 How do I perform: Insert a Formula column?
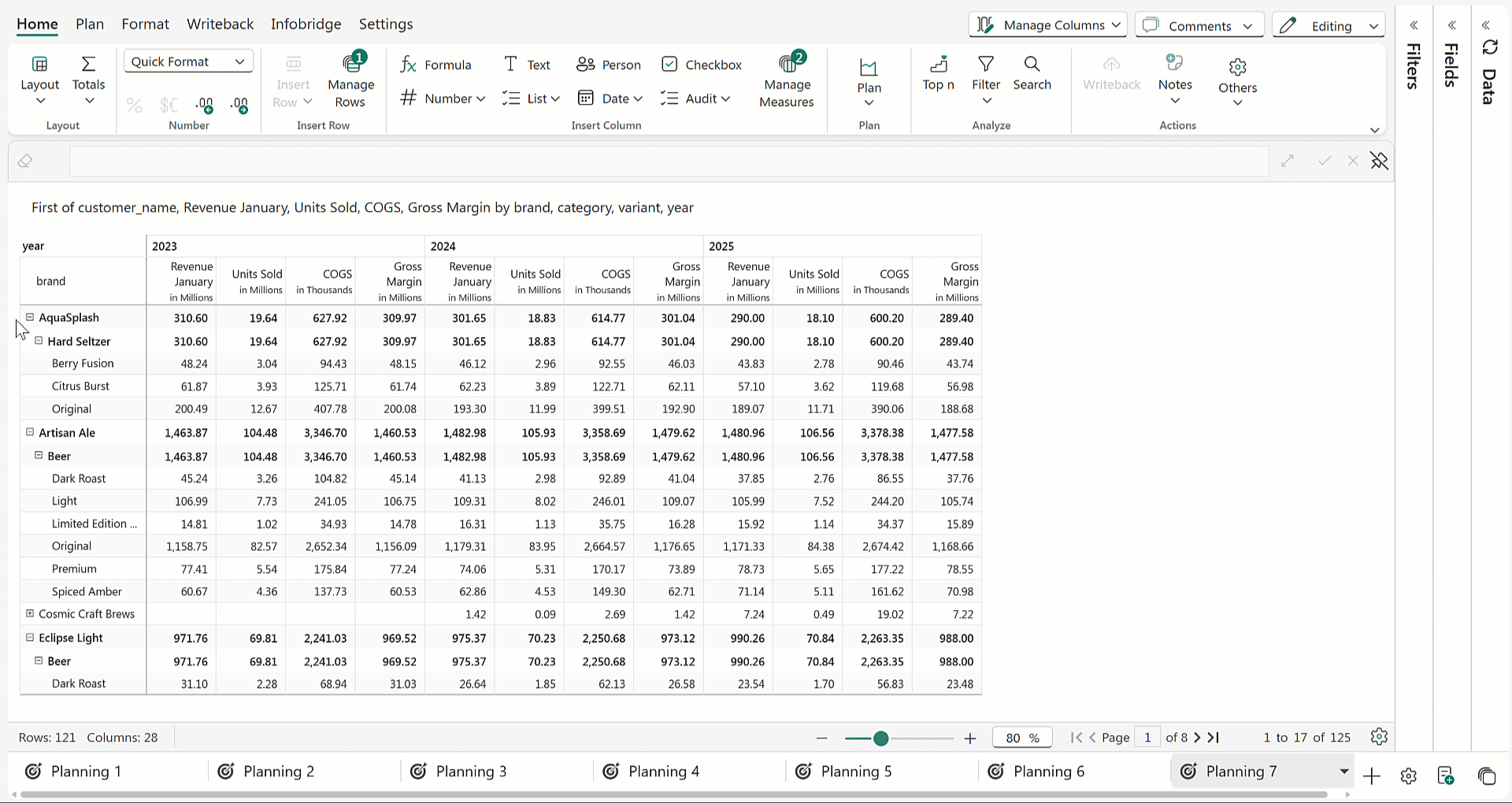click(435, 65)
